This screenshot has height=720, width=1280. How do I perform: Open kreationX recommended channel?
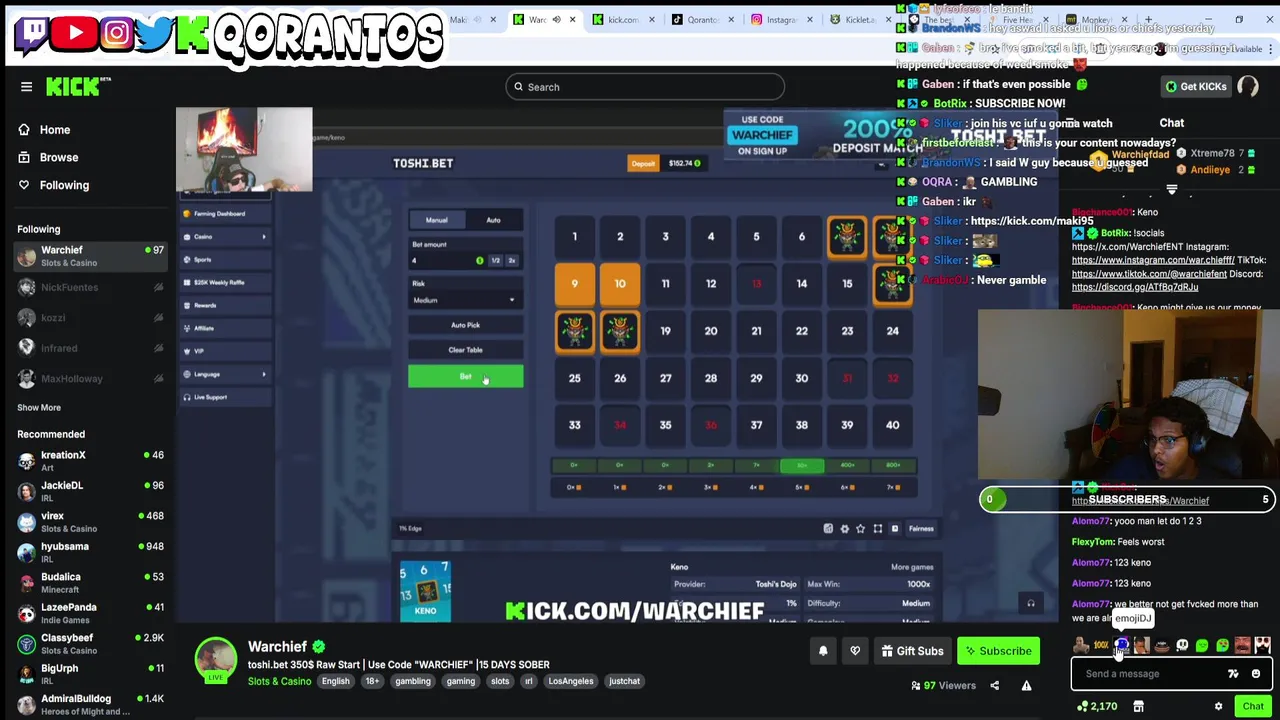88,460
